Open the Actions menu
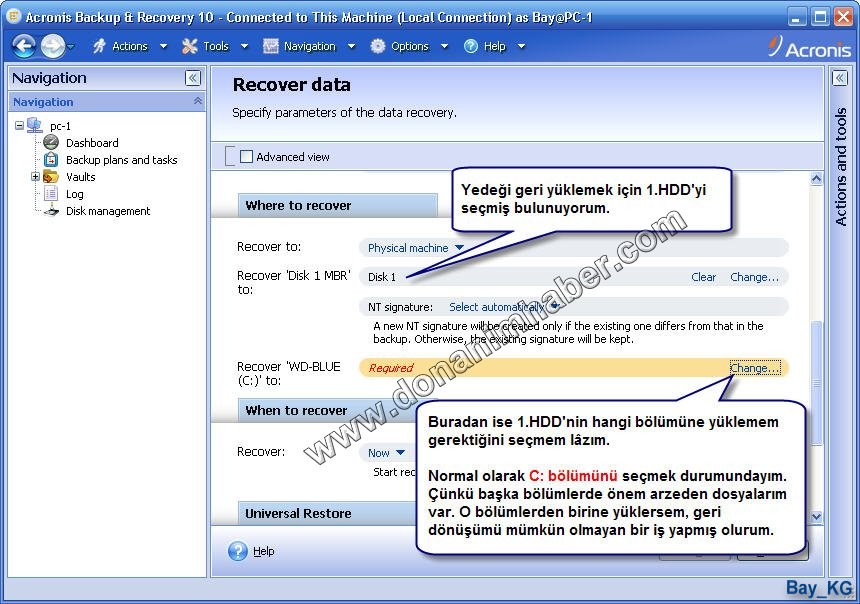The image size is (860, 604). point(130,46)
